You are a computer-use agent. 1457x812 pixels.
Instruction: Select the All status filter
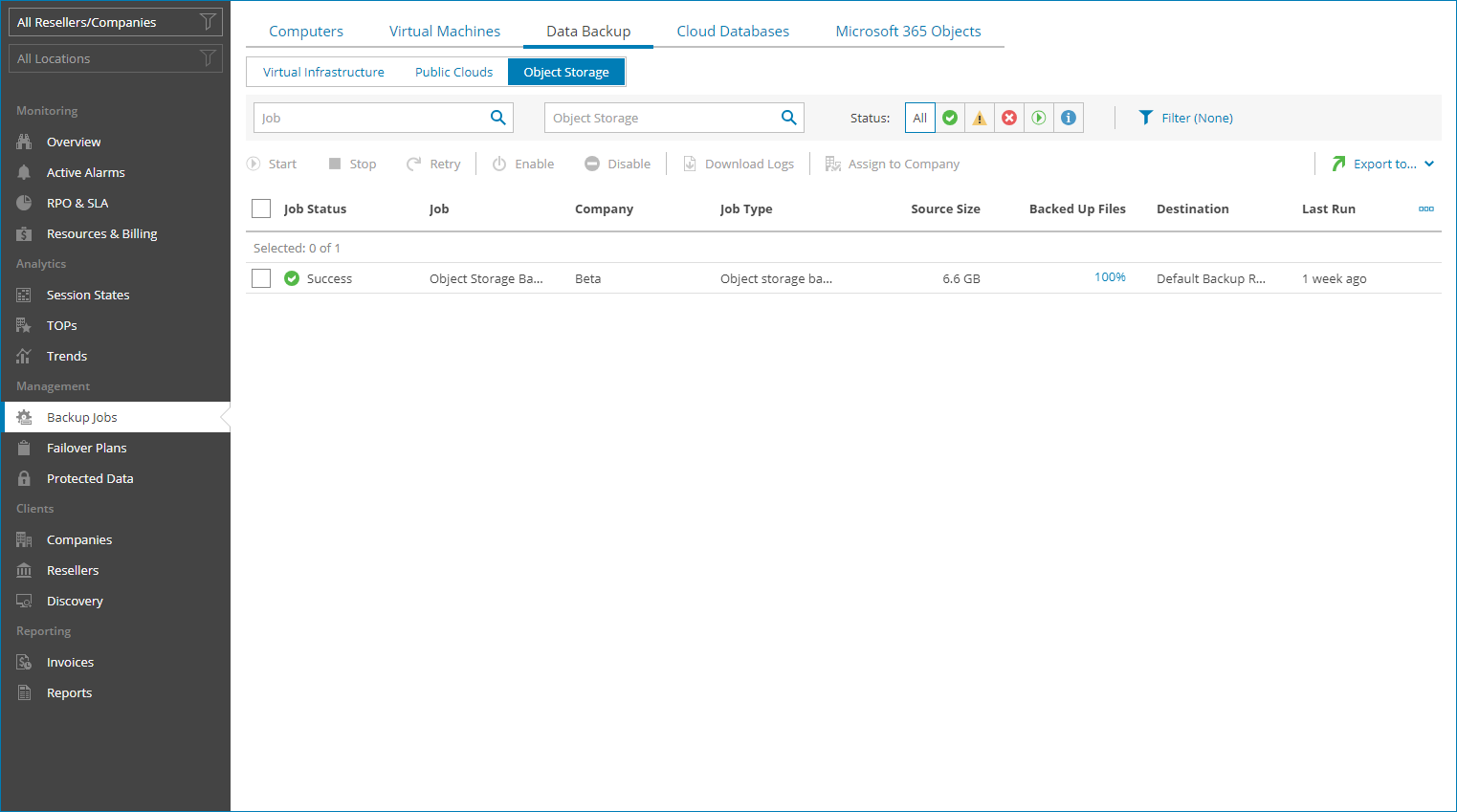click(x=920, y=118)
